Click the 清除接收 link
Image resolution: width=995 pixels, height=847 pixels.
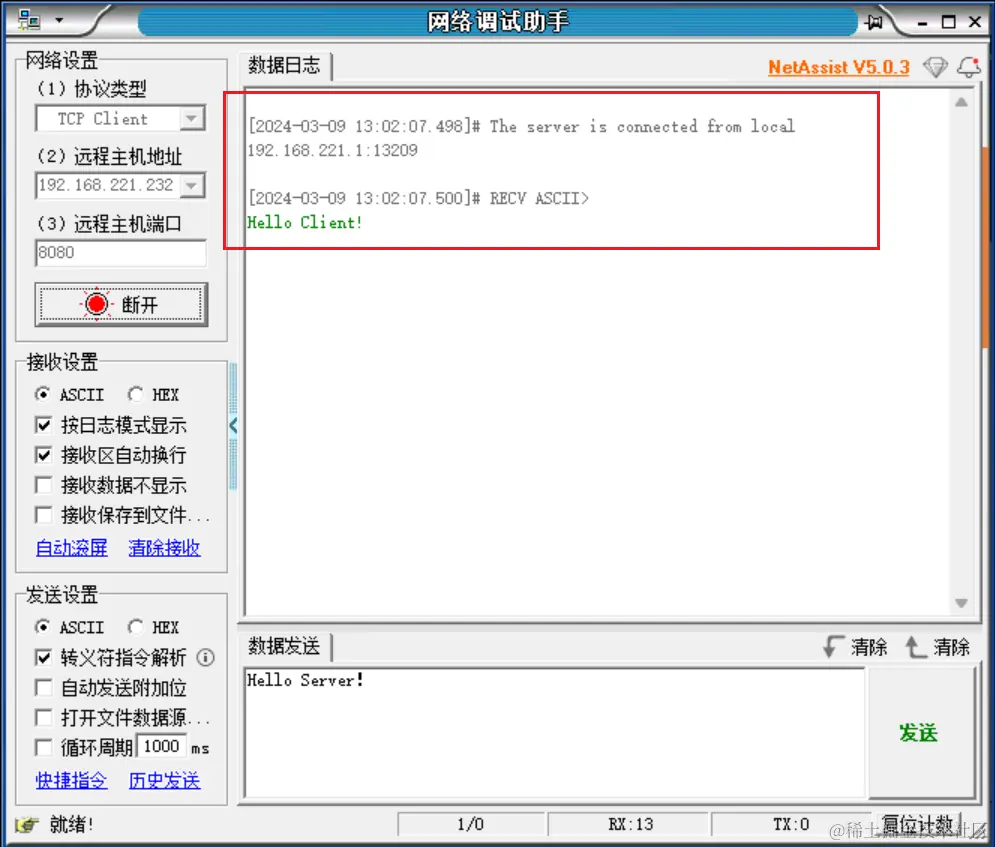tap(164, 548)
